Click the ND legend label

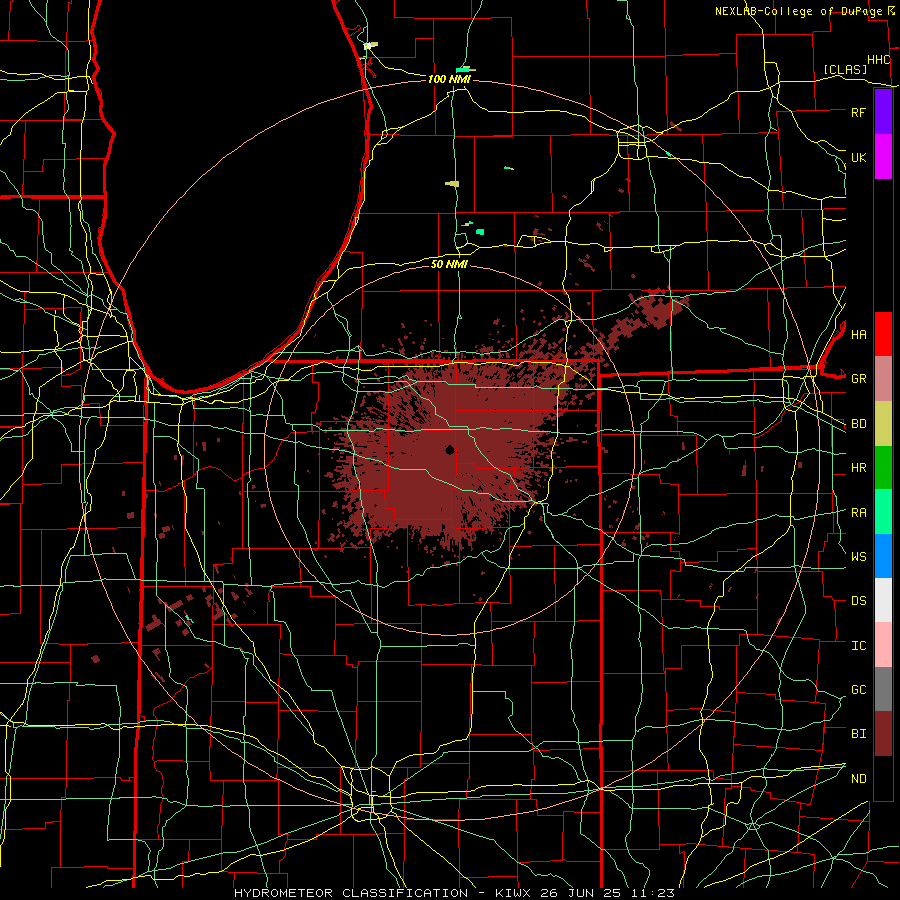pyautogui.click(x=858, y=779)
